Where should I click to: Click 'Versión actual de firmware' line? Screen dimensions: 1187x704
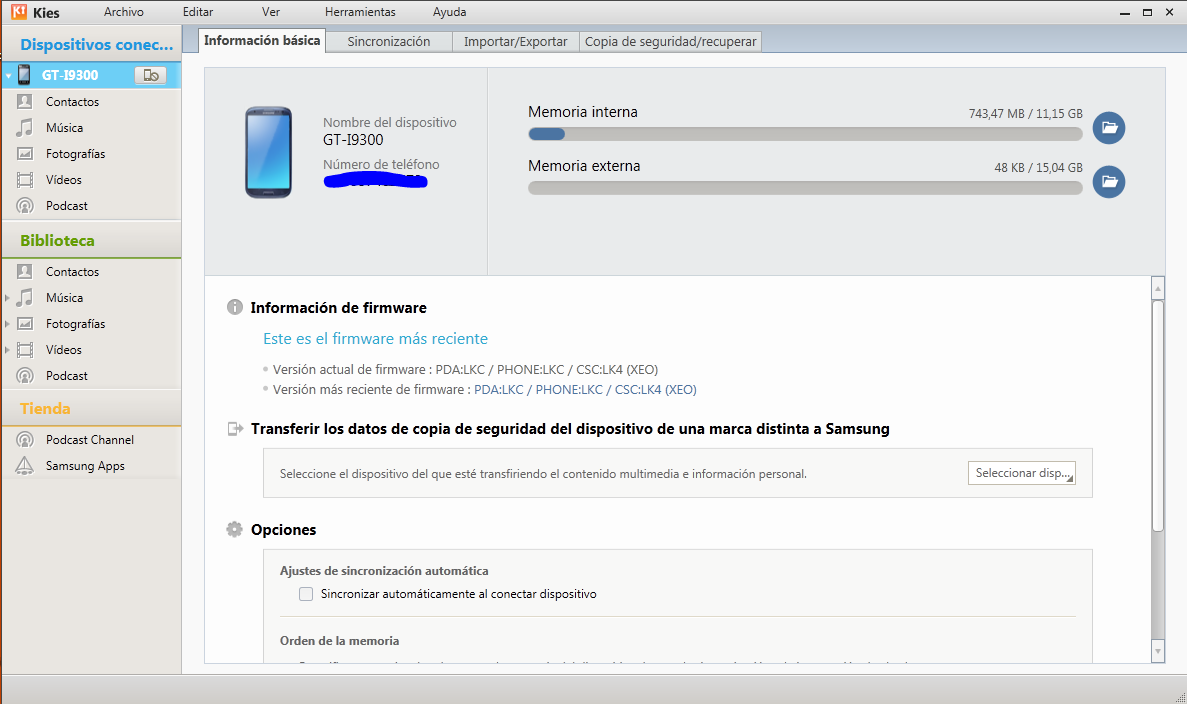tap(466, 370)
